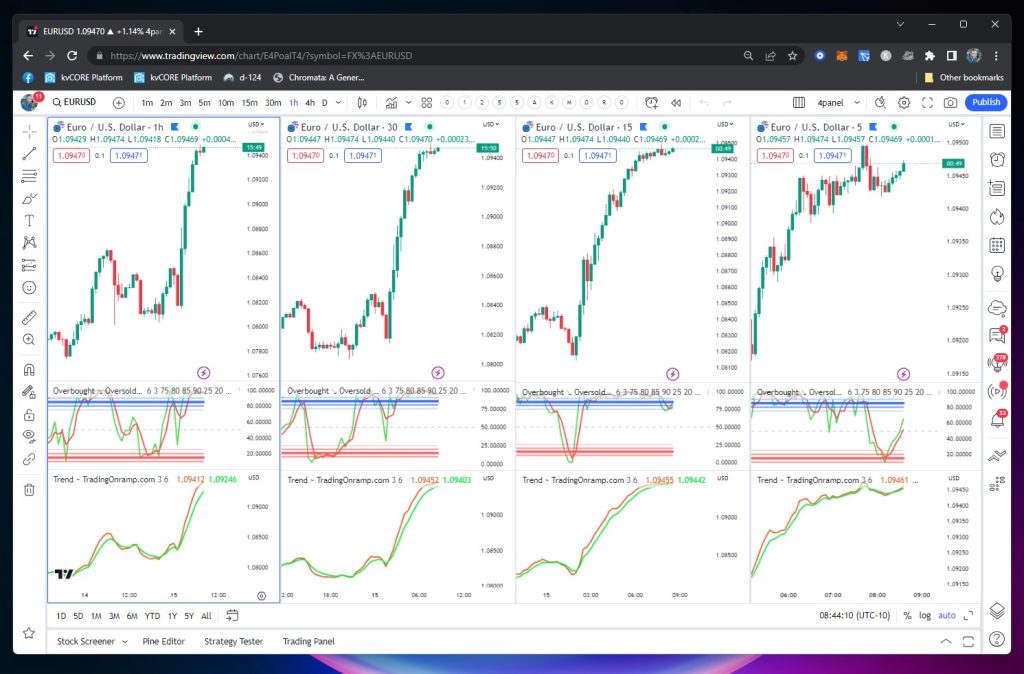Image resolution: width=1024 pixels, height=674 pixels.
Task: Toggle auto scale on price axis
Action: coord(946,616)
